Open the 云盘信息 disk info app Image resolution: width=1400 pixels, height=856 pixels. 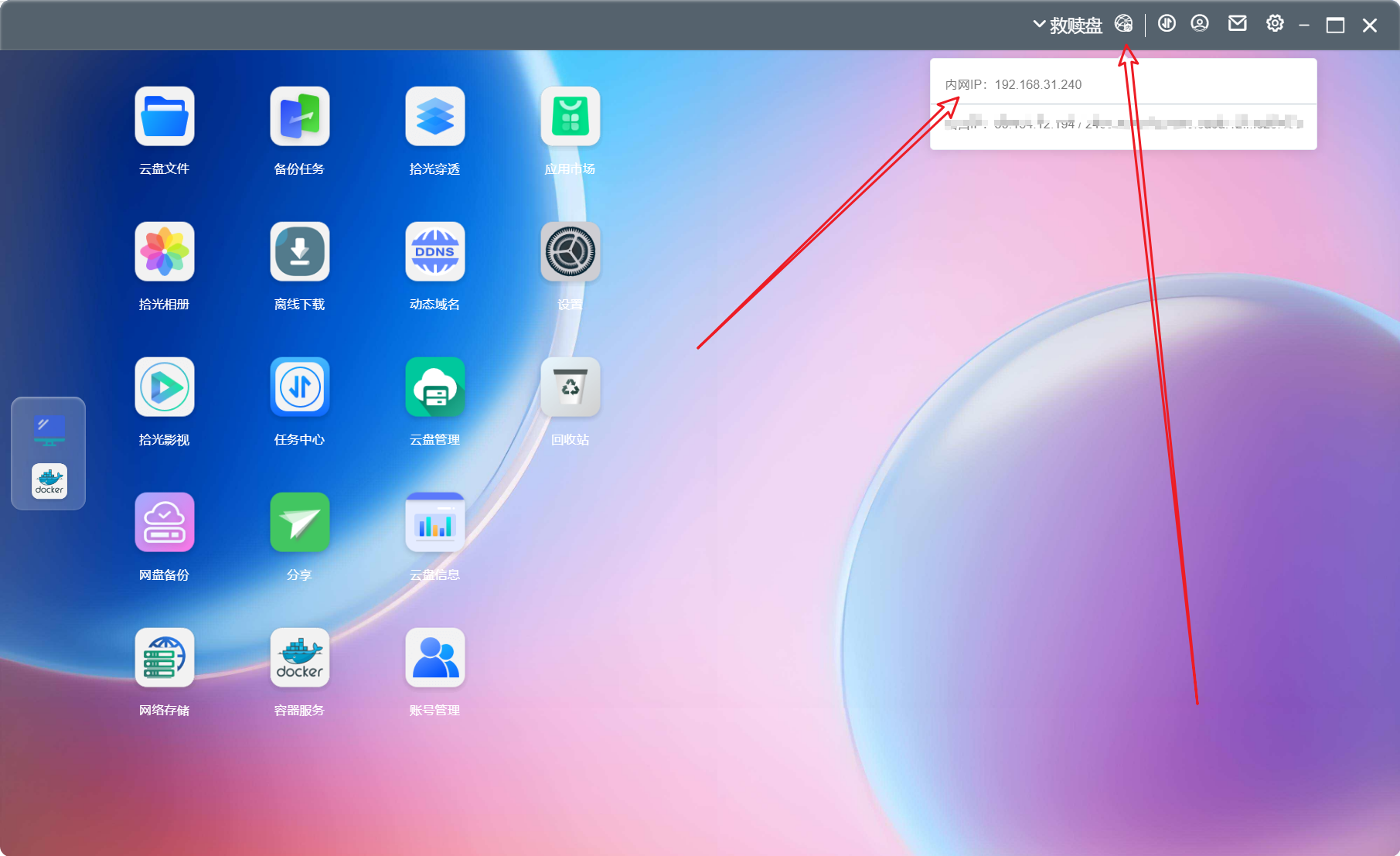pos(434,522)
